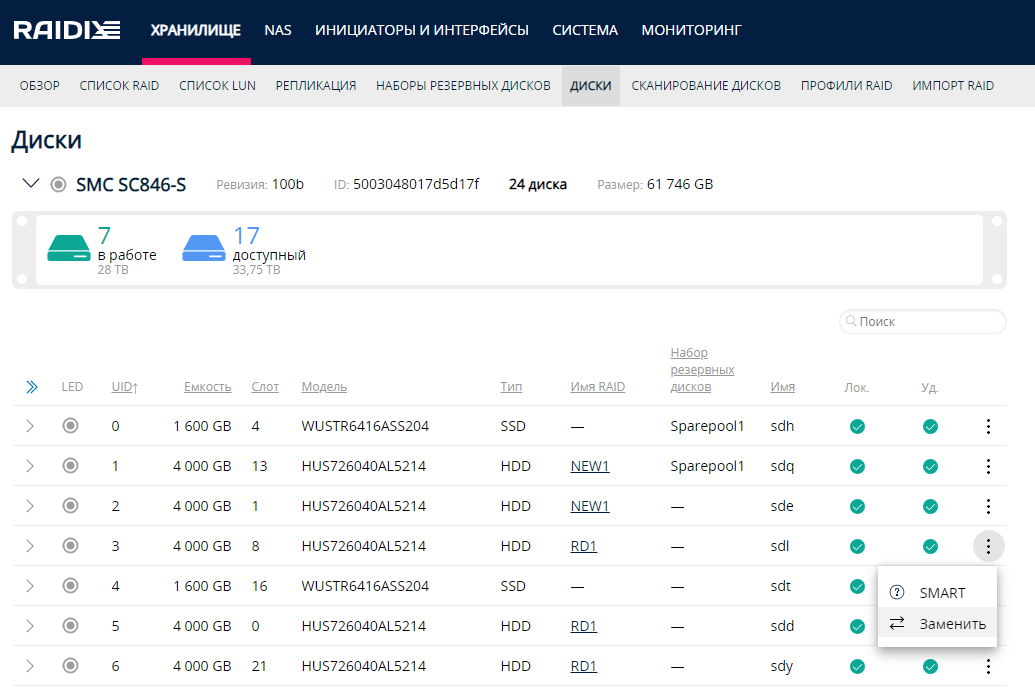Image resolution: width=1035 pixels, height=690 pixels.
Task: Sort table by UID column
Action: point(125,387)
